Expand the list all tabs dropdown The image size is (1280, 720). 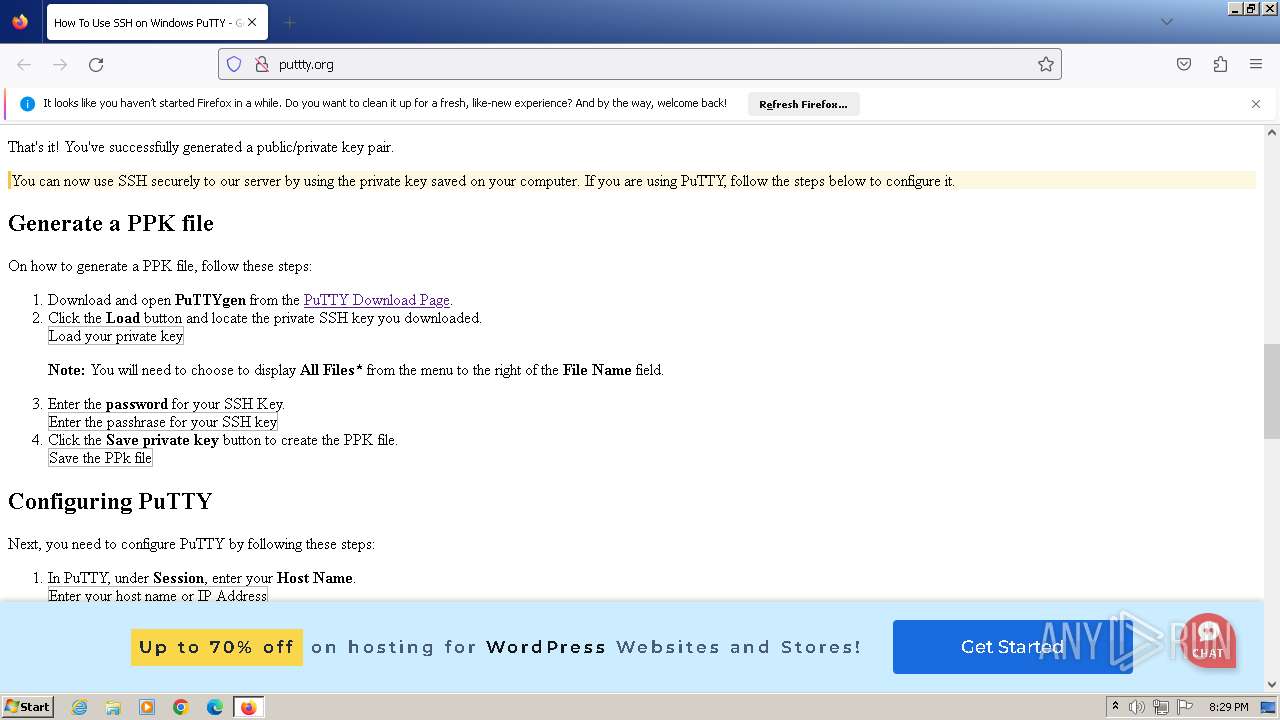pos(1166,22)
